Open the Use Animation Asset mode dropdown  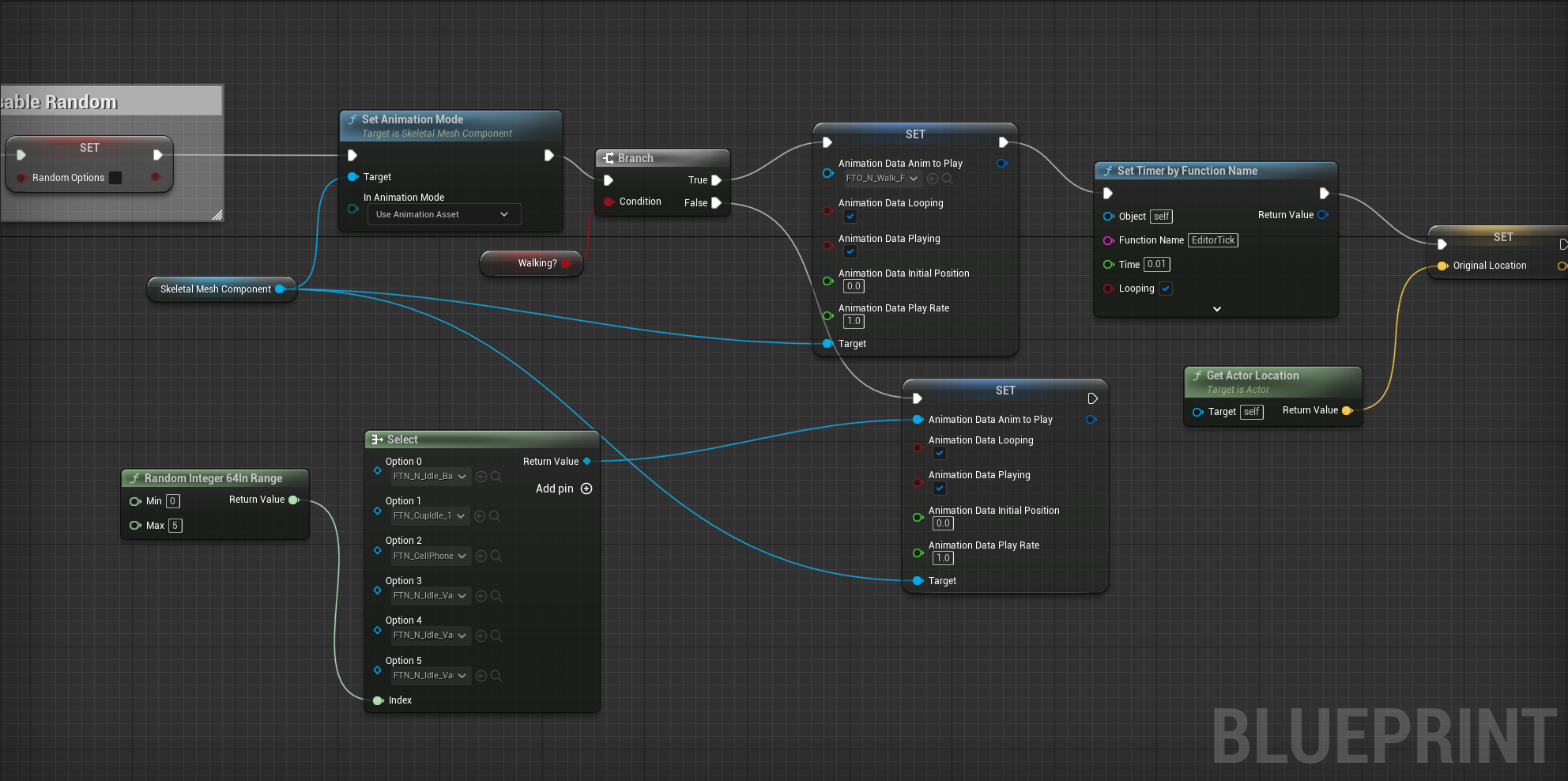443,214
